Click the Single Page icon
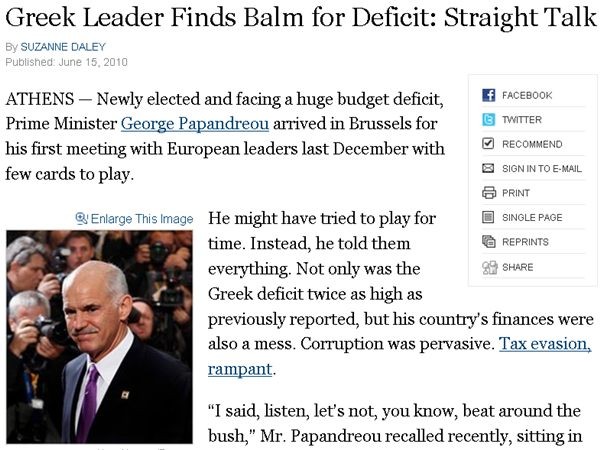 click(488, 217)
